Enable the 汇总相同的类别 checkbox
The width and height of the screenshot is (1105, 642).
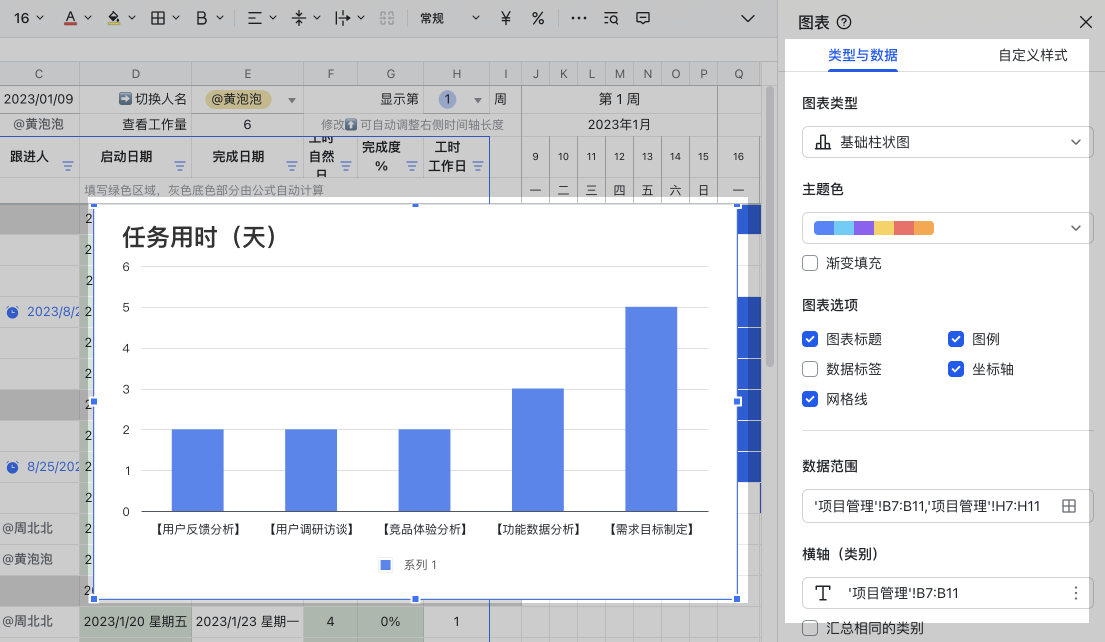click(x=810, y=628)
